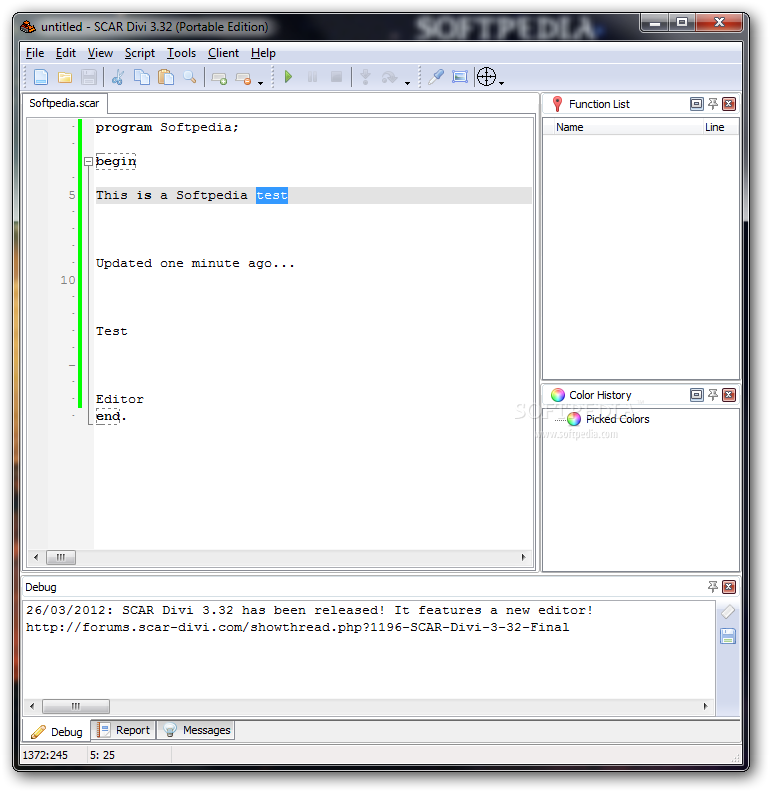Collapse the begin code block fold marker
The width and height of the screenshot is (770, 792).
[x=88, y=162]
